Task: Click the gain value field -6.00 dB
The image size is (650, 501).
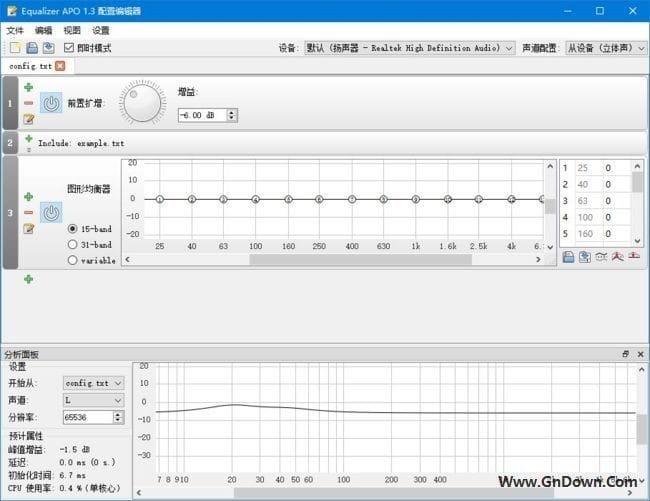Action: (203, 115)
